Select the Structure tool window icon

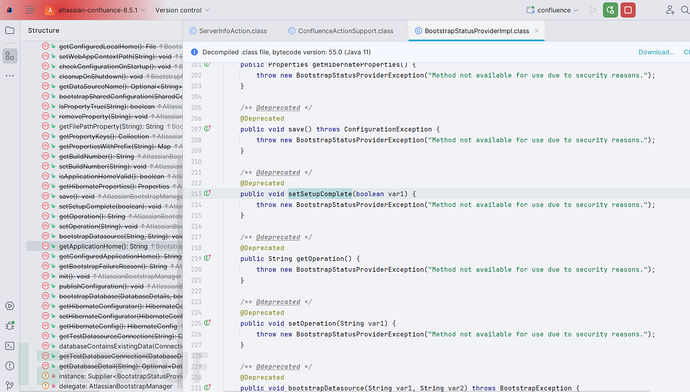click(10, 56)
